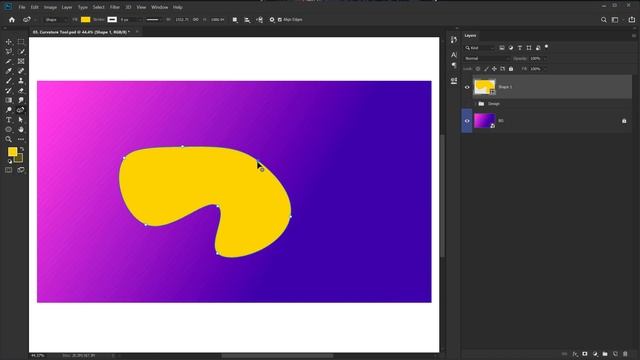The width and height of the screenshot is (640, 360).
Task: Toggle Quick Mask mode
Action: coord(9,170)
